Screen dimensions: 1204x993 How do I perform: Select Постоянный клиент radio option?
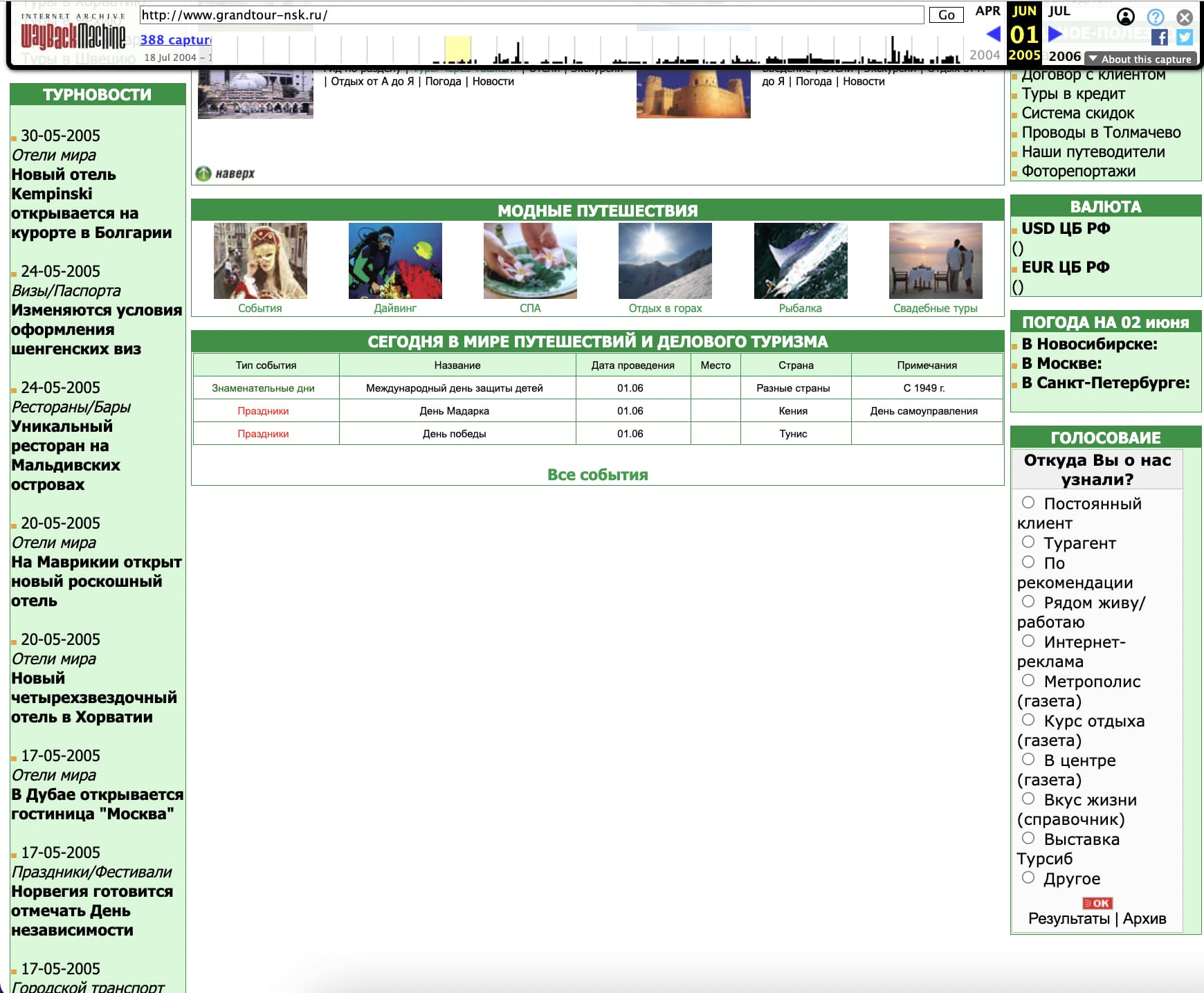[x=1028, y=502]
